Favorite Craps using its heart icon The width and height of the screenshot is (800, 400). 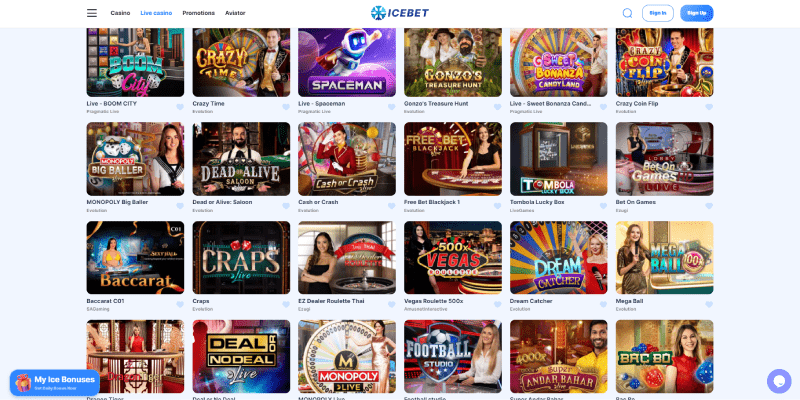click(x=286, y=305)
